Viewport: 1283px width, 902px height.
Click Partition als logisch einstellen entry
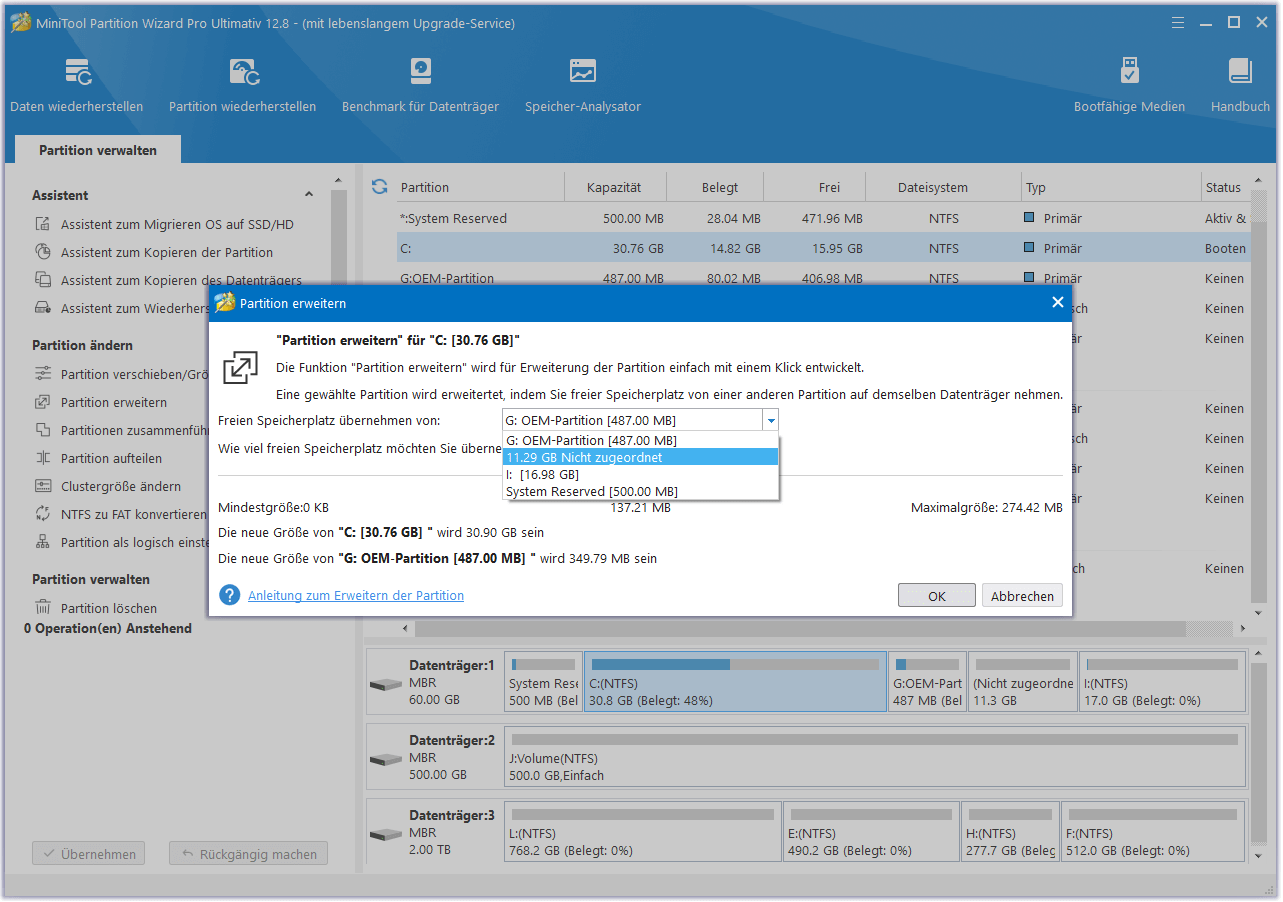[120, 543]
